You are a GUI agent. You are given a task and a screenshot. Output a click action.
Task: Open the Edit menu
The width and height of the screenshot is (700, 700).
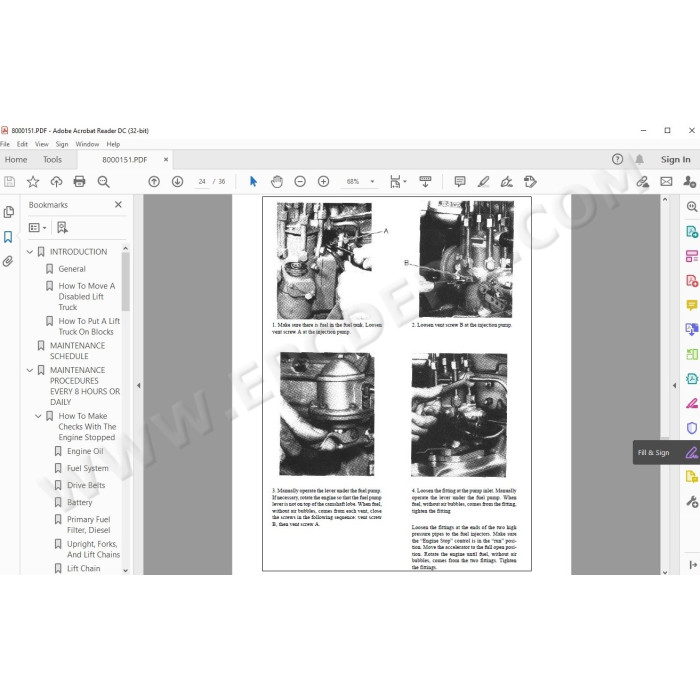[22, 144]
